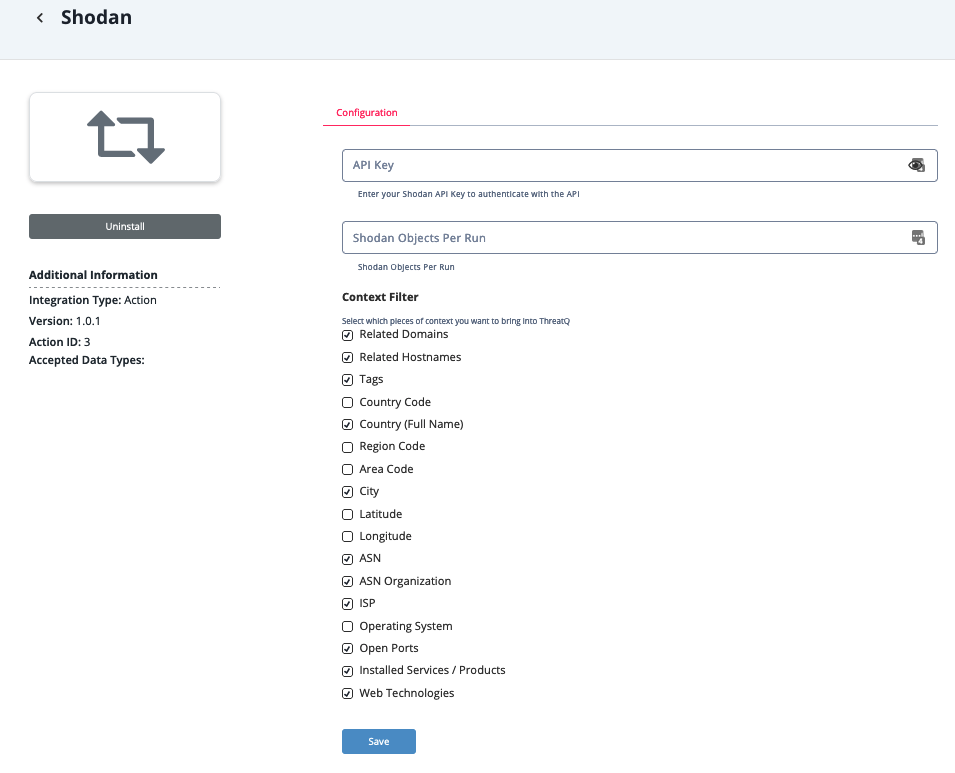Click the 'Select which pieces of context' description
The width and height of the screenshot is (955, 773).
pyautogui.click(x=456, y=321)
